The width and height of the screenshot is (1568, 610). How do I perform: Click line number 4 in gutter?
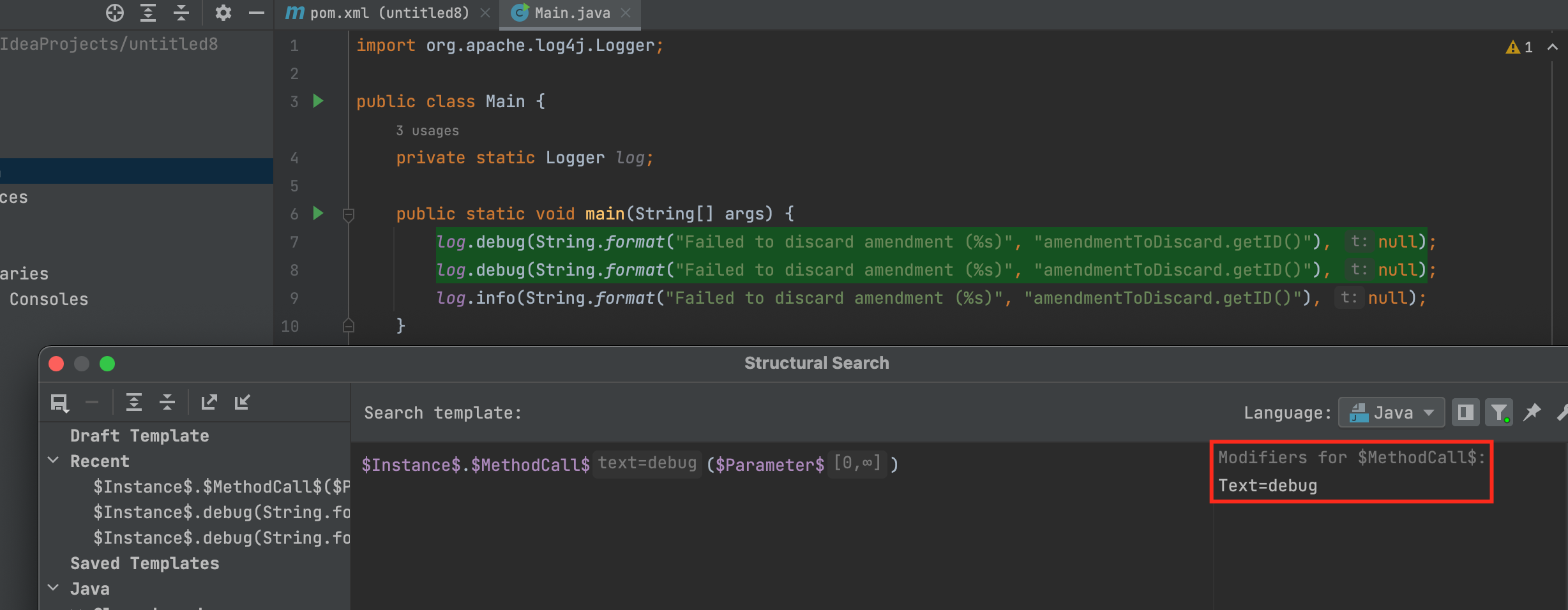pos(294,158)
